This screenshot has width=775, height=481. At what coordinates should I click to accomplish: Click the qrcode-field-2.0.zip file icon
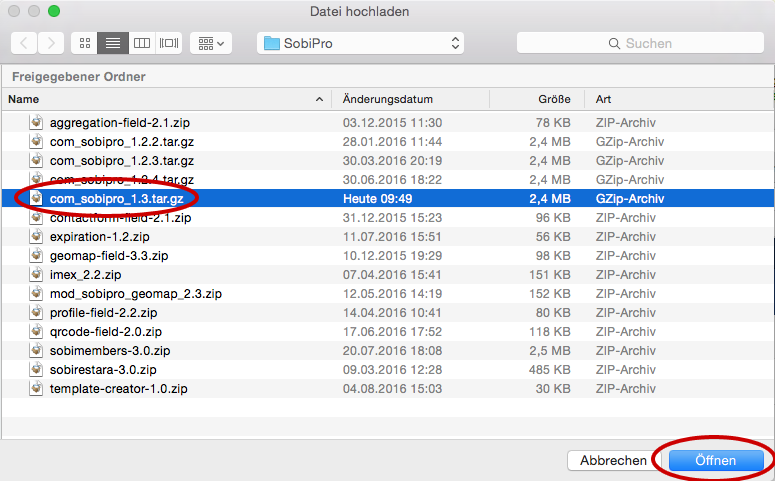pyautogui.click(x=36, y=331)
